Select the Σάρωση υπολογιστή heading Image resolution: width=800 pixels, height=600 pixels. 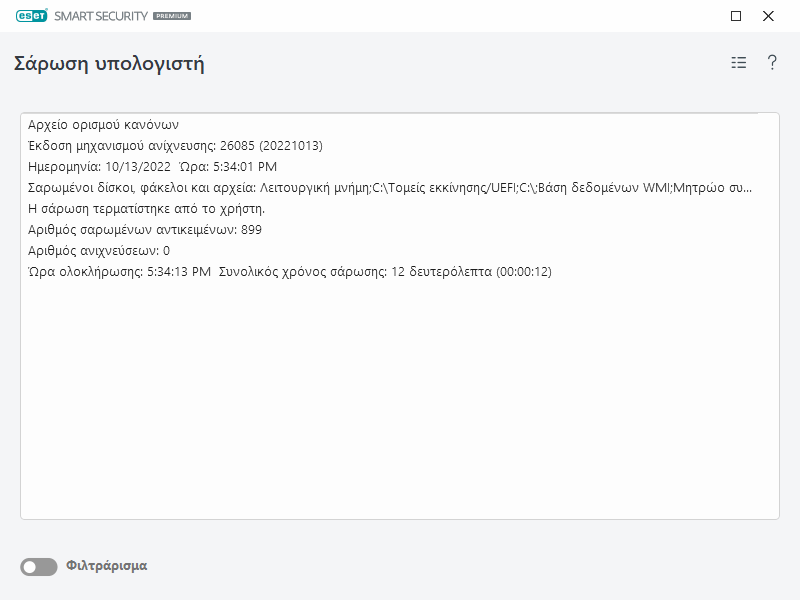coord(110,62)
